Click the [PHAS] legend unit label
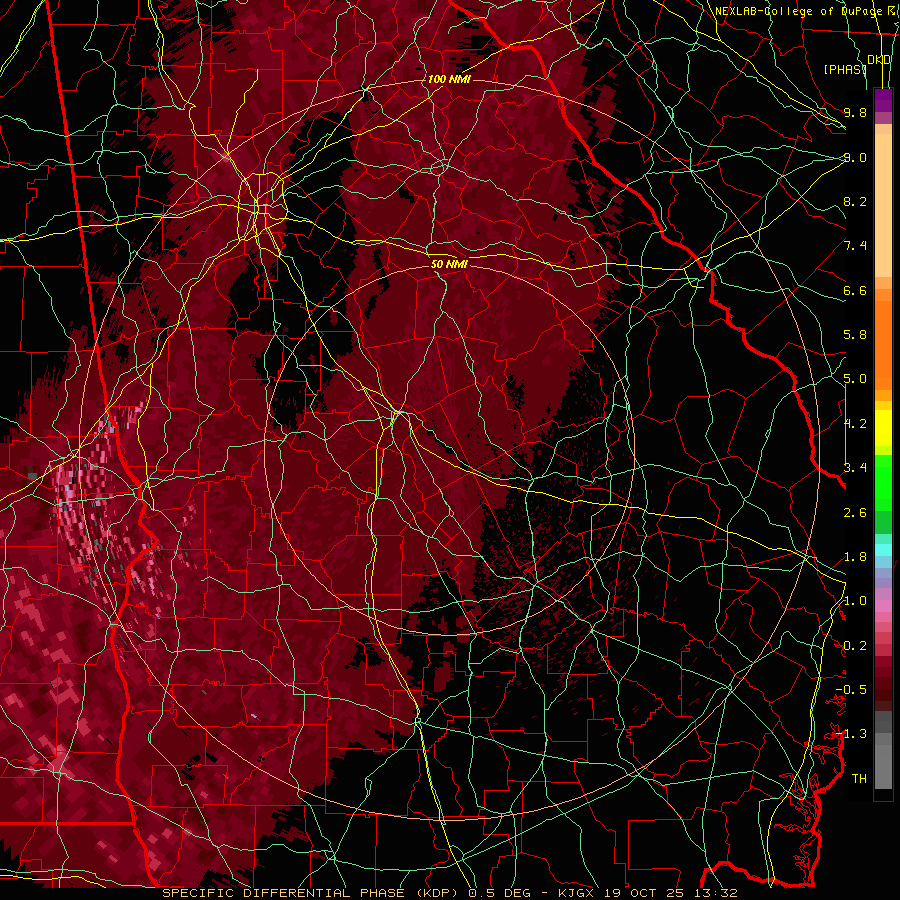This screenshot has height=900, width=900. [845, 69]
